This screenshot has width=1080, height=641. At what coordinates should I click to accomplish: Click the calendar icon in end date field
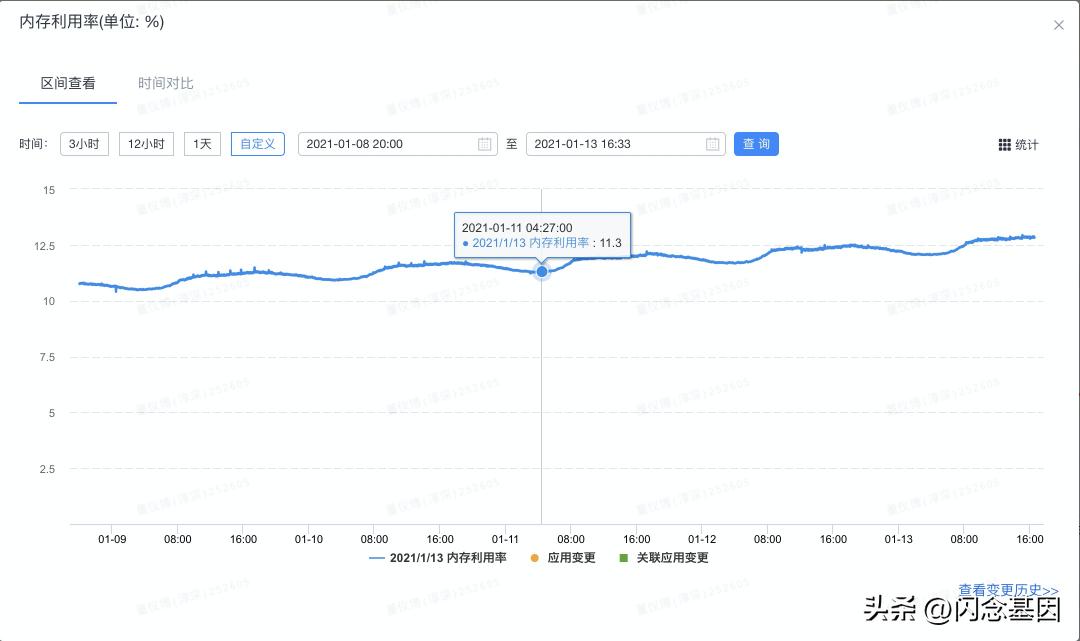(x=712, y=144)
